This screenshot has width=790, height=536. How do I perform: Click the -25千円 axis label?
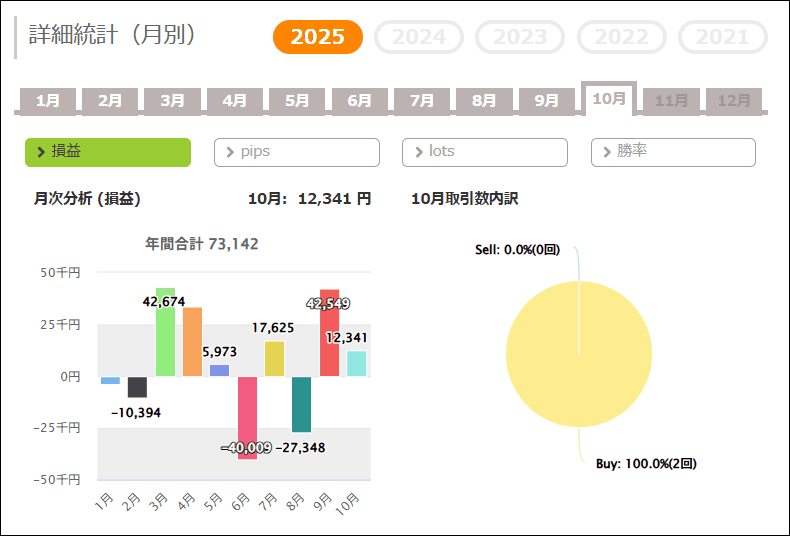click(x=57, y=428)
